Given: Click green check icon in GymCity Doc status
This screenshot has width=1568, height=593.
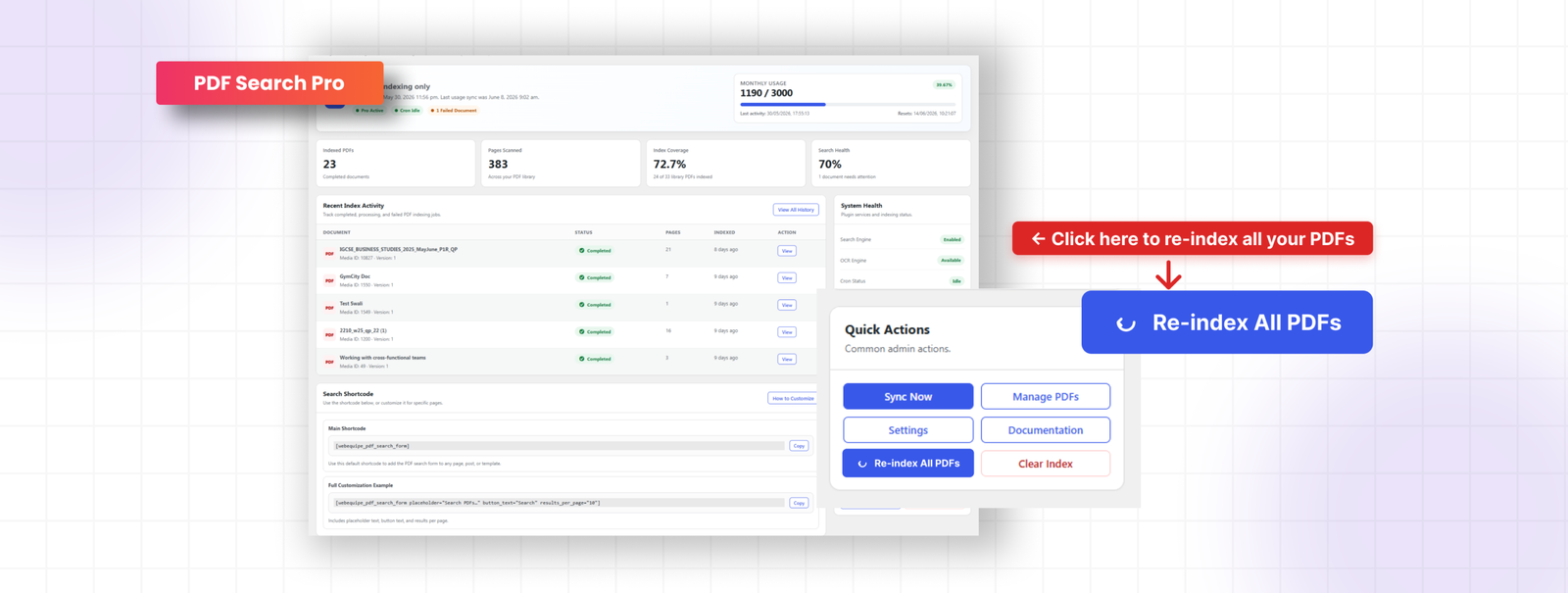Looking at the screenshot, I should (581, 277).
